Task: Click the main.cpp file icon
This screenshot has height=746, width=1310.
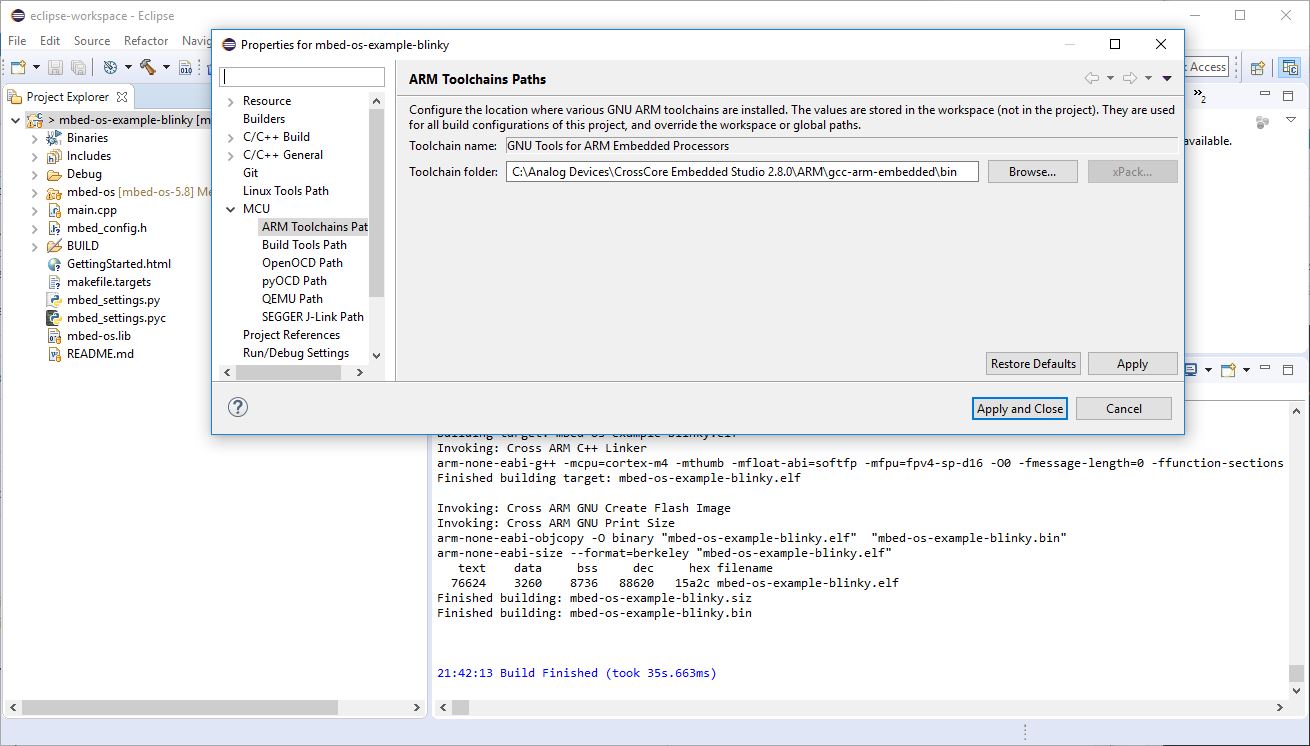Action: [54, 210]
